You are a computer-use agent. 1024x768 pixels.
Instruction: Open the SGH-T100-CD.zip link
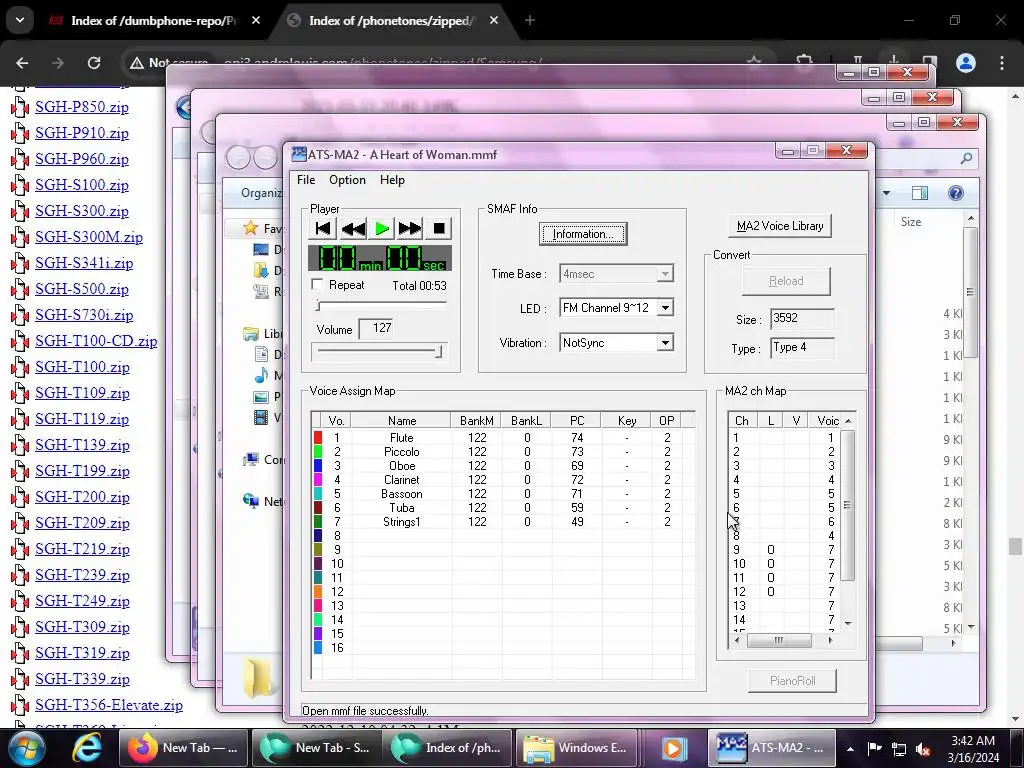(x=96, y=341)
